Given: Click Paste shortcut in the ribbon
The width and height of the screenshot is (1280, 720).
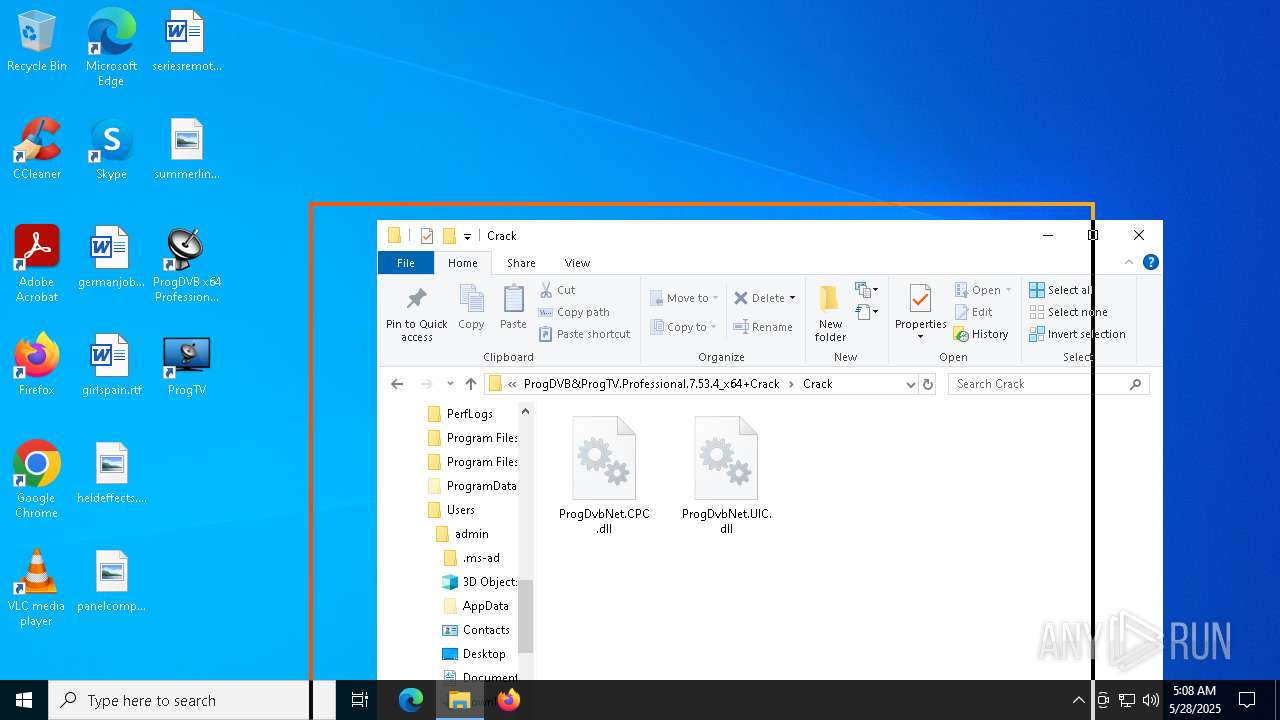Looking at the screenshot, I should coord(584,334).
